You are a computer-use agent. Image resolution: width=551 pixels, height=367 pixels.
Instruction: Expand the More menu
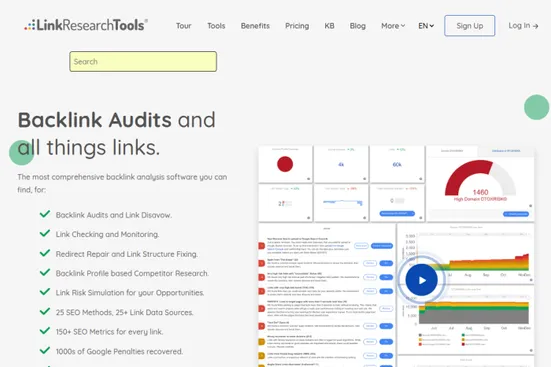pyautogui.click(x=393, y=26)
